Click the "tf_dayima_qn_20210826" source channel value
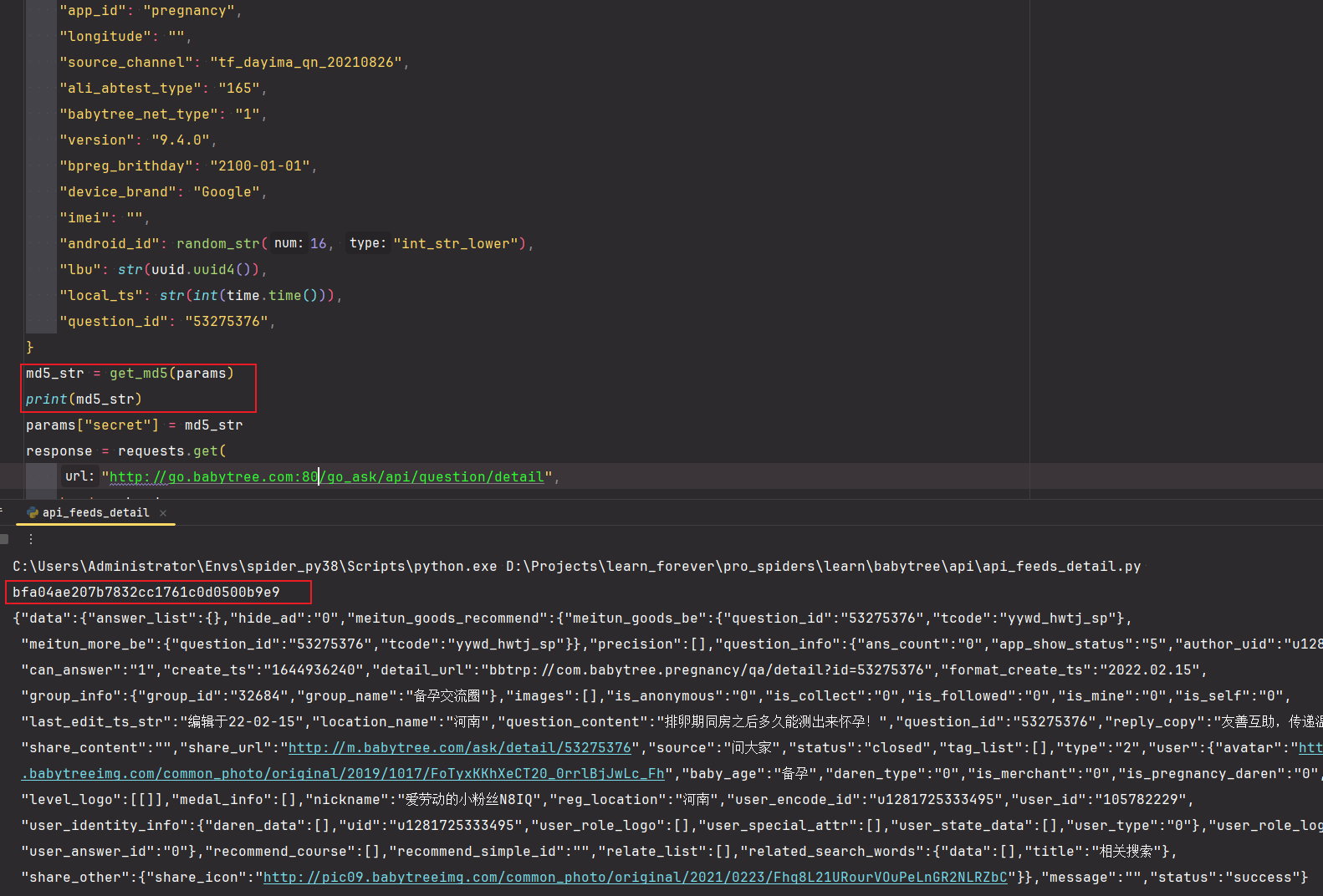Viewport: 1323px width, 896px height. 306,63
